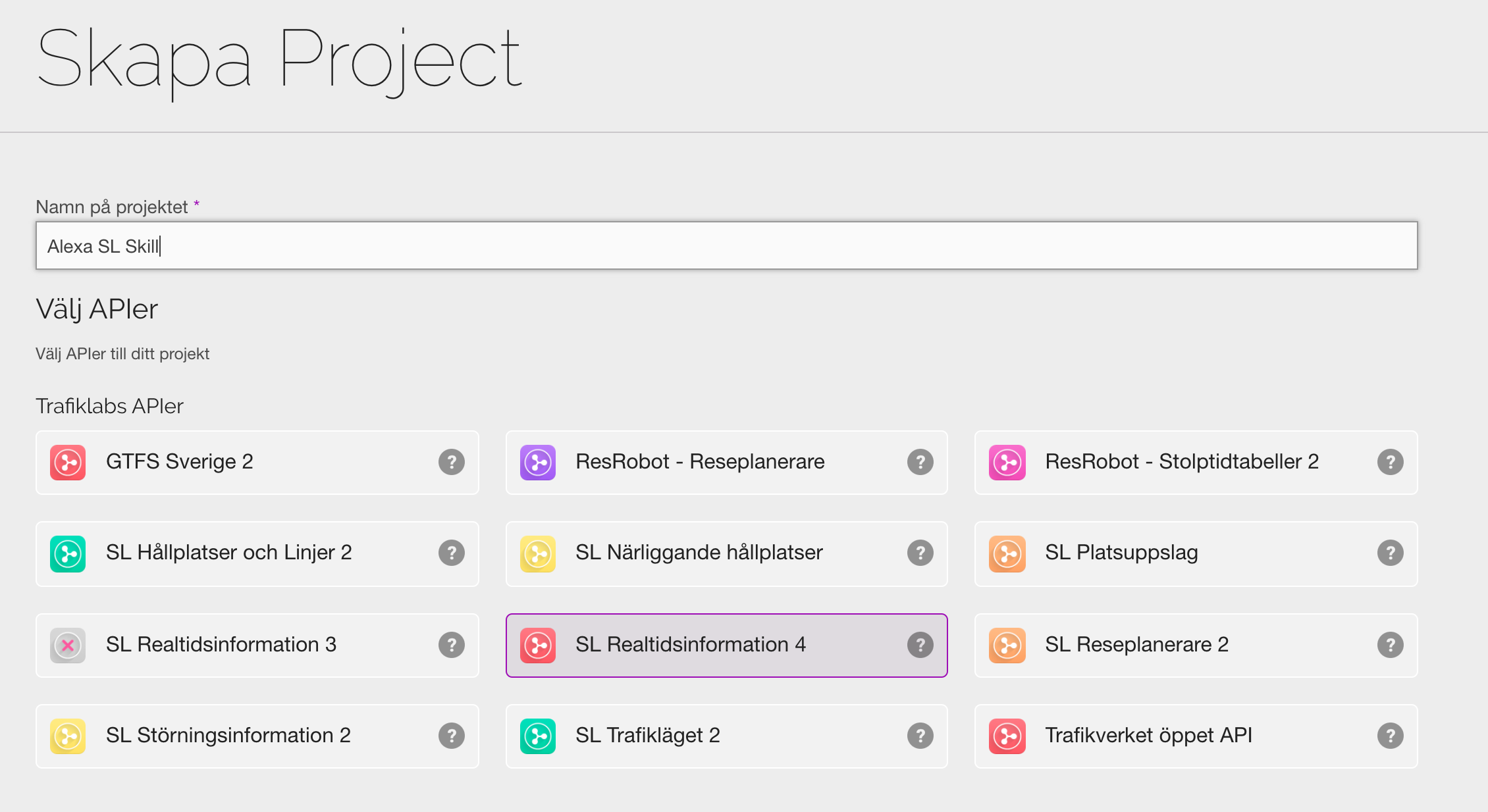Click the green SL Hållplatser och Linjer icon

click(68, 553)
